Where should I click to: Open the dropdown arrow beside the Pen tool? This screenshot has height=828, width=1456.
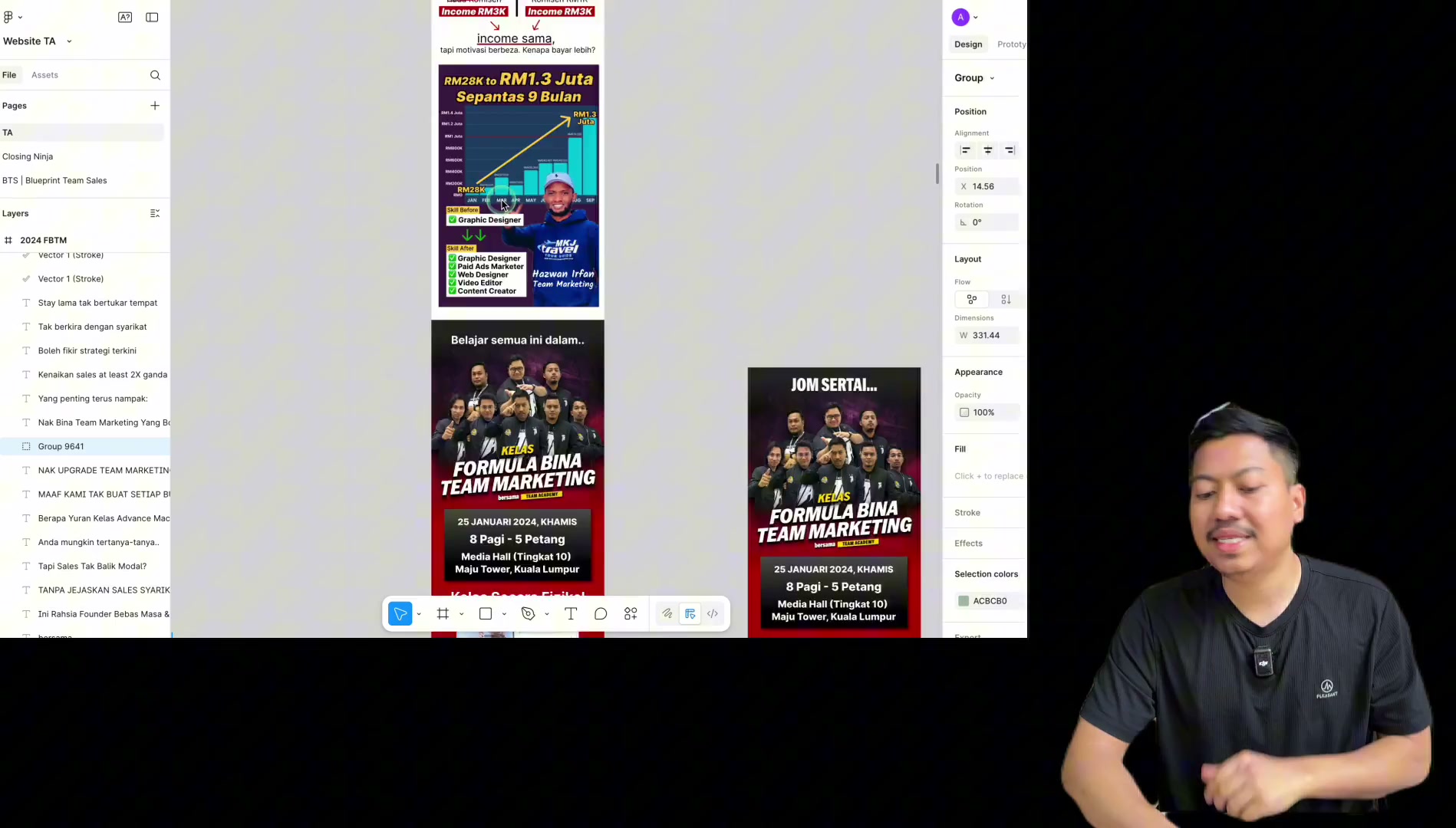(547, 615)
